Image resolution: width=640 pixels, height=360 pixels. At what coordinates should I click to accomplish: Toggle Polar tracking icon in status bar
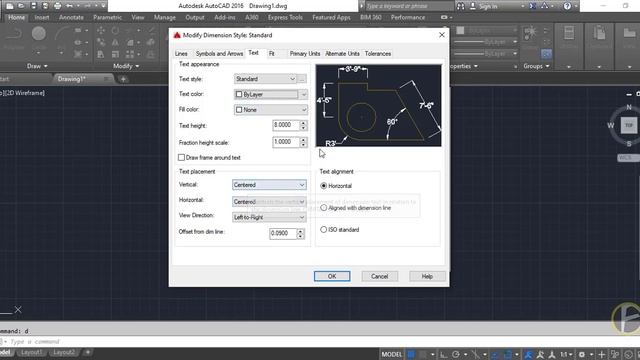click(456, 354)
